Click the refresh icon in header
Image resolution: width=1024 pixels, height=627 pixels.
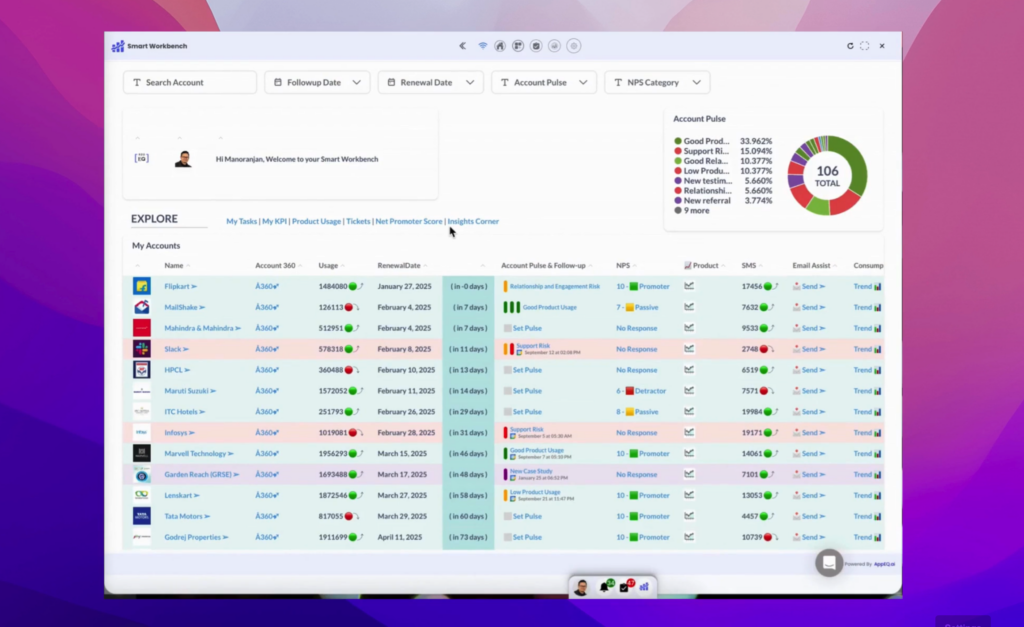[850, 46]
